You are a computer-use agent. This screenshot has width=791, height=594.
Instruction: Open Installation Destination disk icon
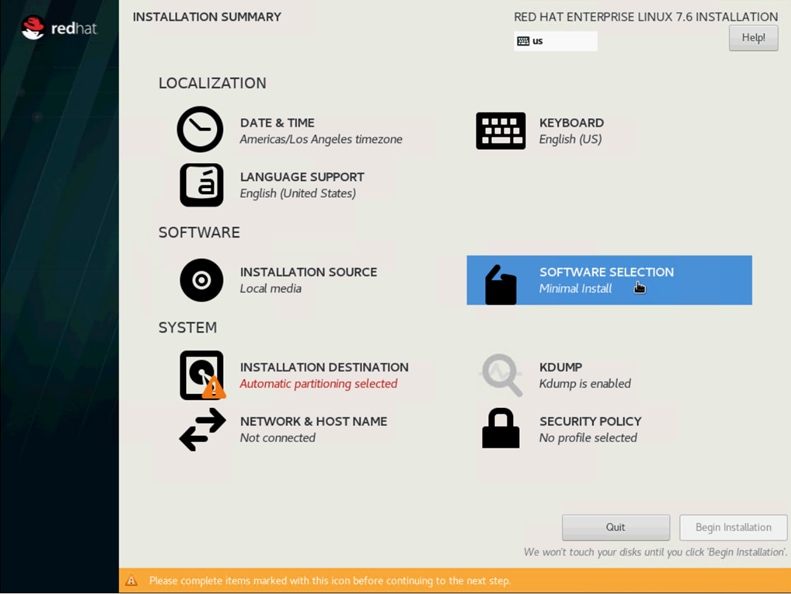(x=202, y=375)
